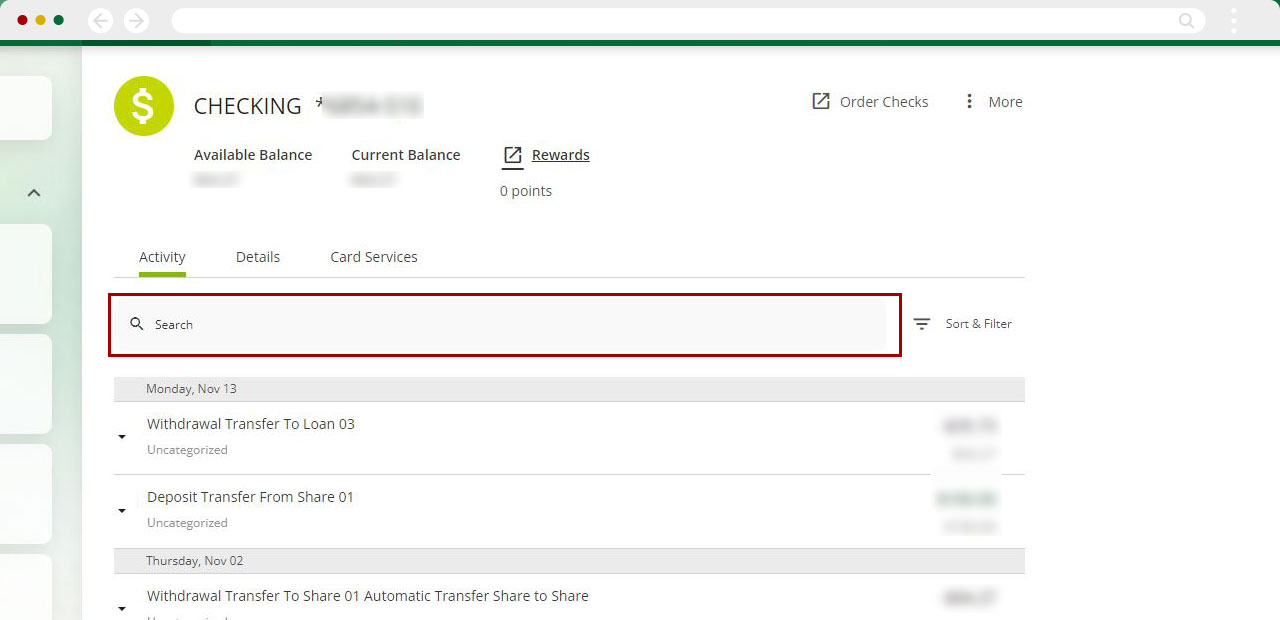Open the browser three-dot menu
This screenshot has width=1280, height=620.
(1234, 20)
